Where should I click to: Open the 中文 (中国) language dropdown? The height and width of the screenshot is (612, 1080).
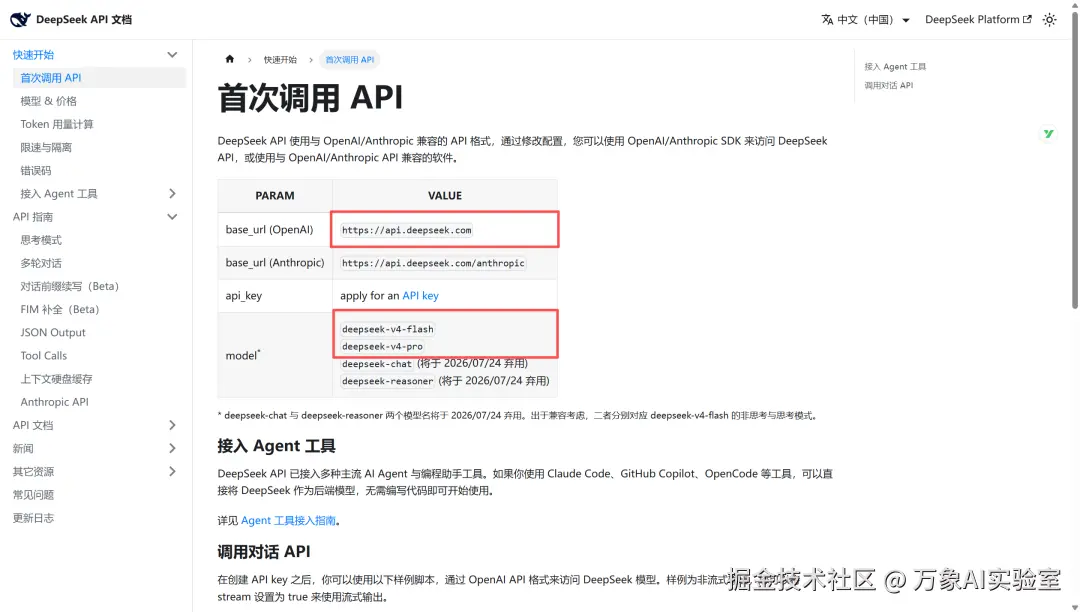pos(865,20)
